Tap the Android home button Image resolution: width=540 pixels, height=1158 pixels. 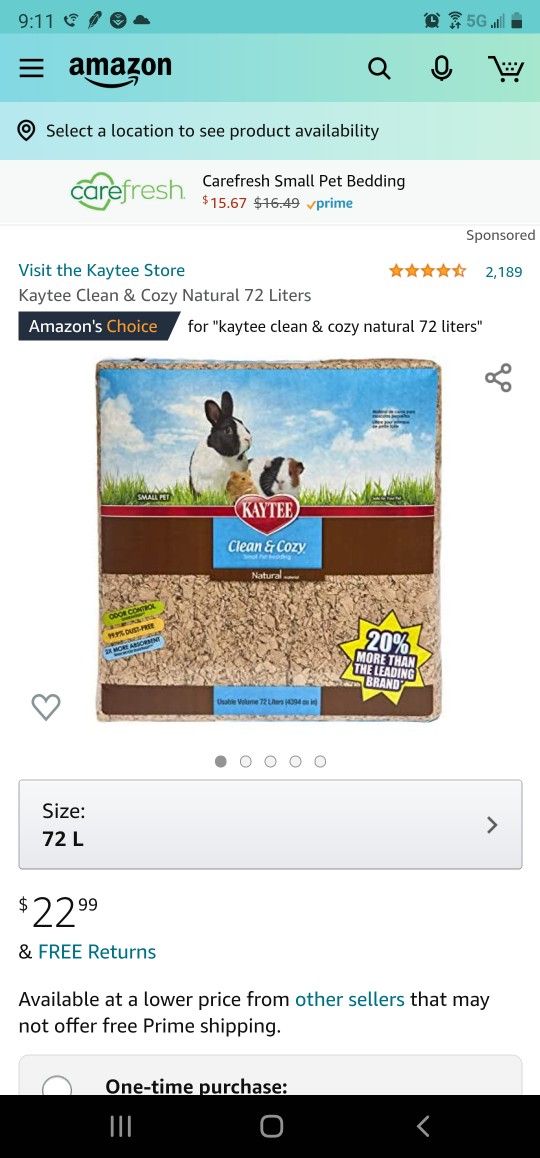click(271, 1126)
